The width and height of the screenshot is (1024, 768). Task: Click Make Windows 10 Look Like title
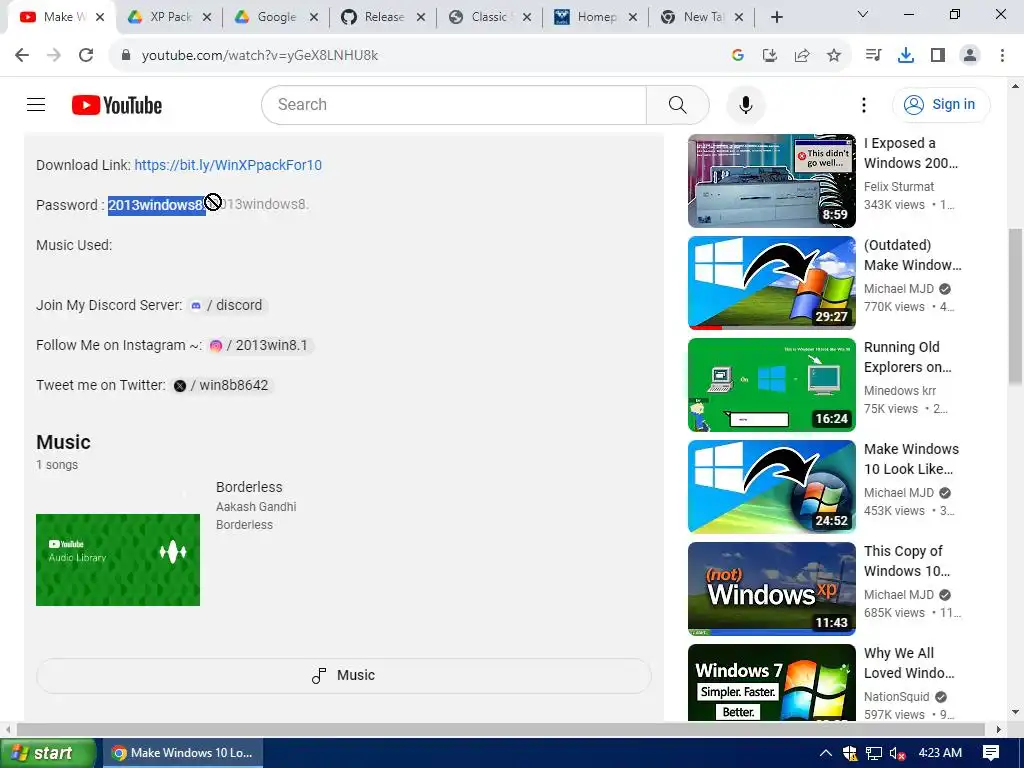pos(912,459)
